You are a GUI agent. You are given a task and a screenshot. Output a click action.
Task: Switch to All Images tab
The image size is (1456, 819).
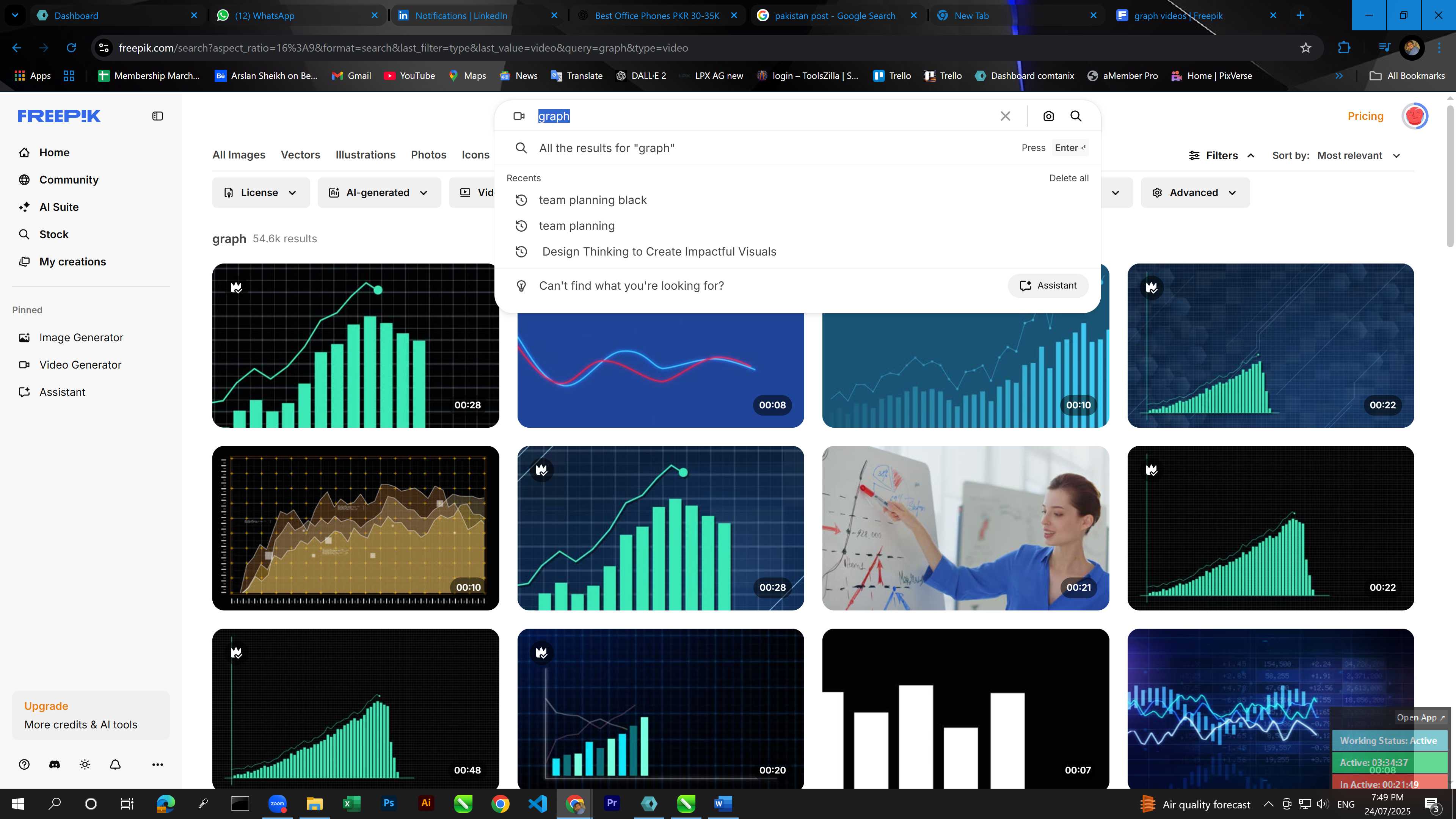pyautogui.click(x=238, y=155)
